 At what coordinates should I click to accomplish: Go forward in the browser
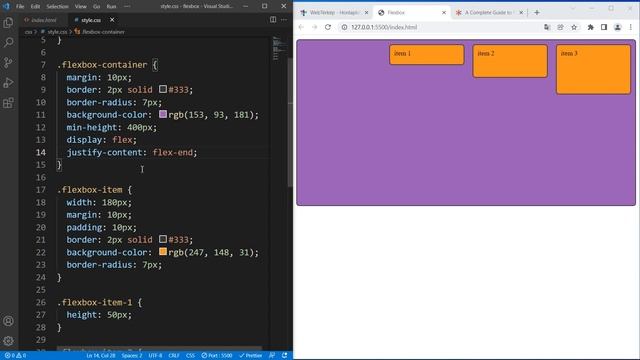click(314, 27)
